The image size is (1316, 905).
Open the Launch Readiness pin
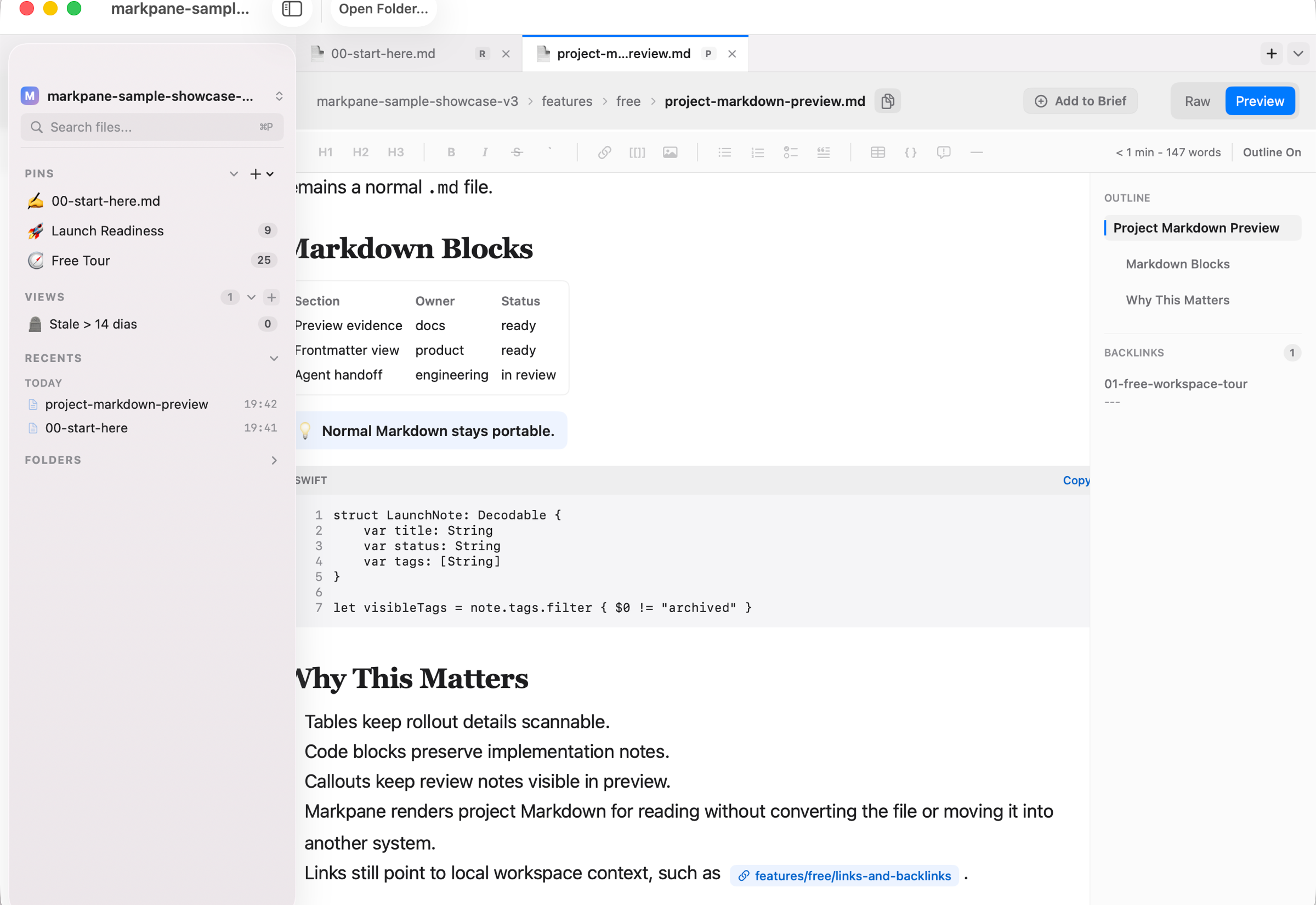(x=152, y=231)
